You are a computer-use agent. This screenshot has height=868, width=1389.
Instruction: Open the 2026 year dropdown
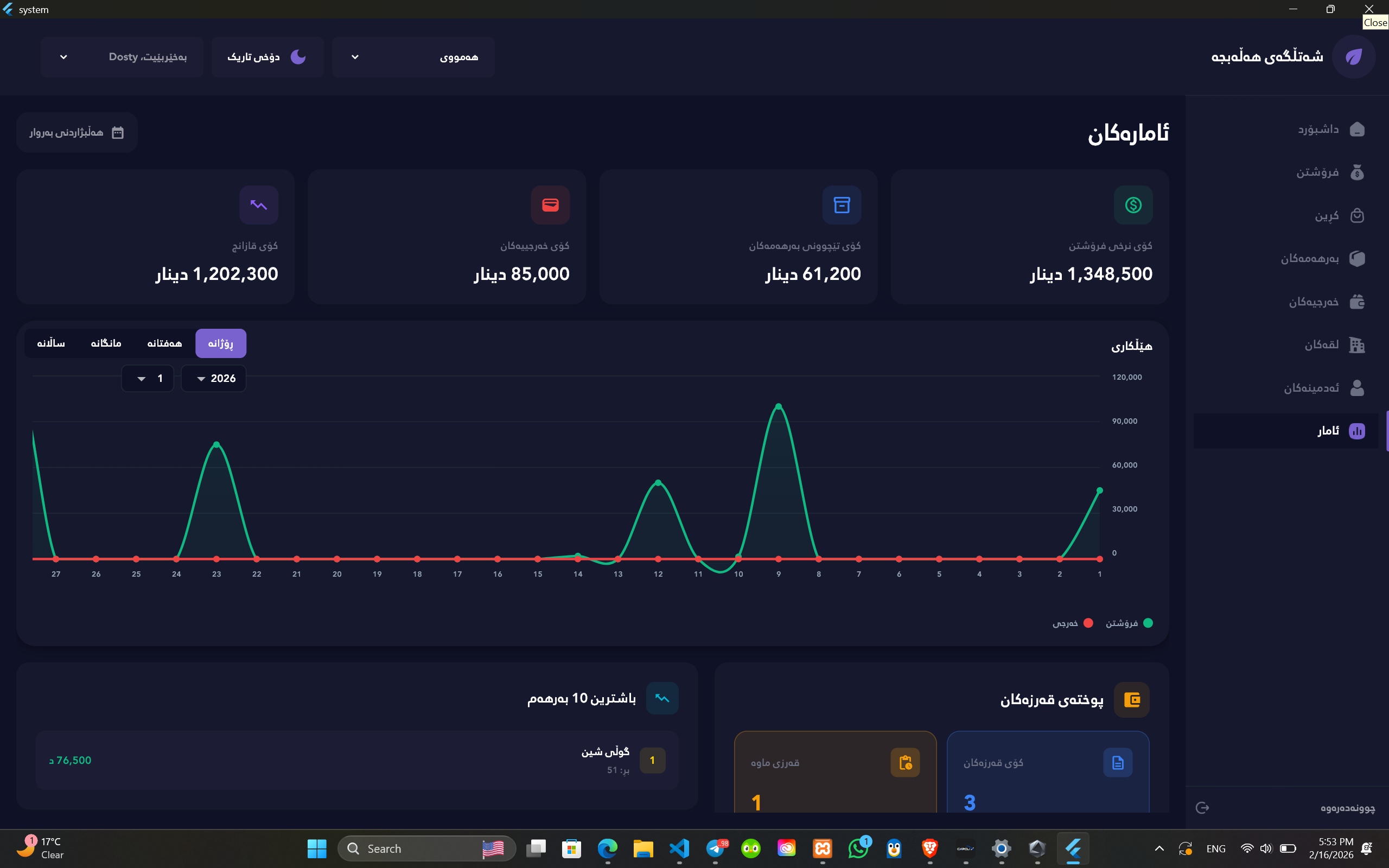coord(214,378)
